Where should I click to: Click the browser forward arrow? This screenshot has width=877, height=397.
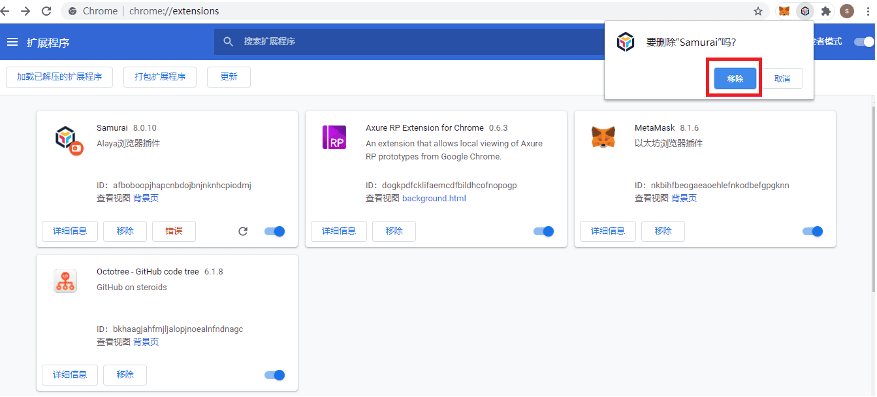pos(26,11)
